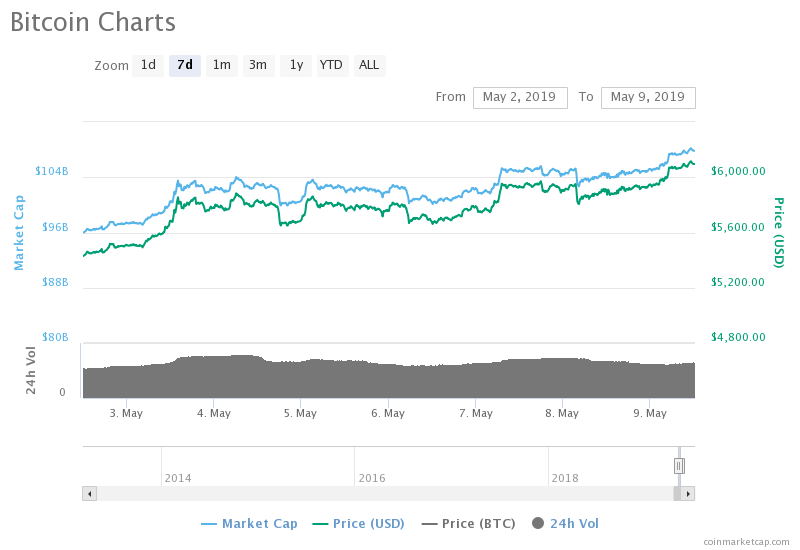Select the 7d zoom range

[185, 65]
